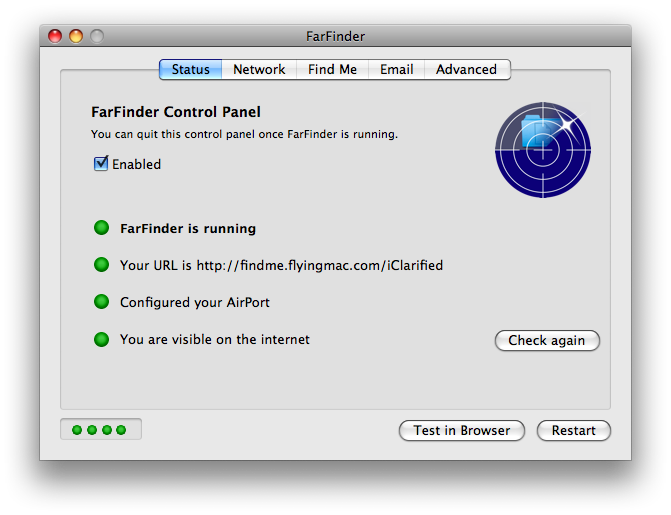Show the Advanced tab

[x=467, y=69]
